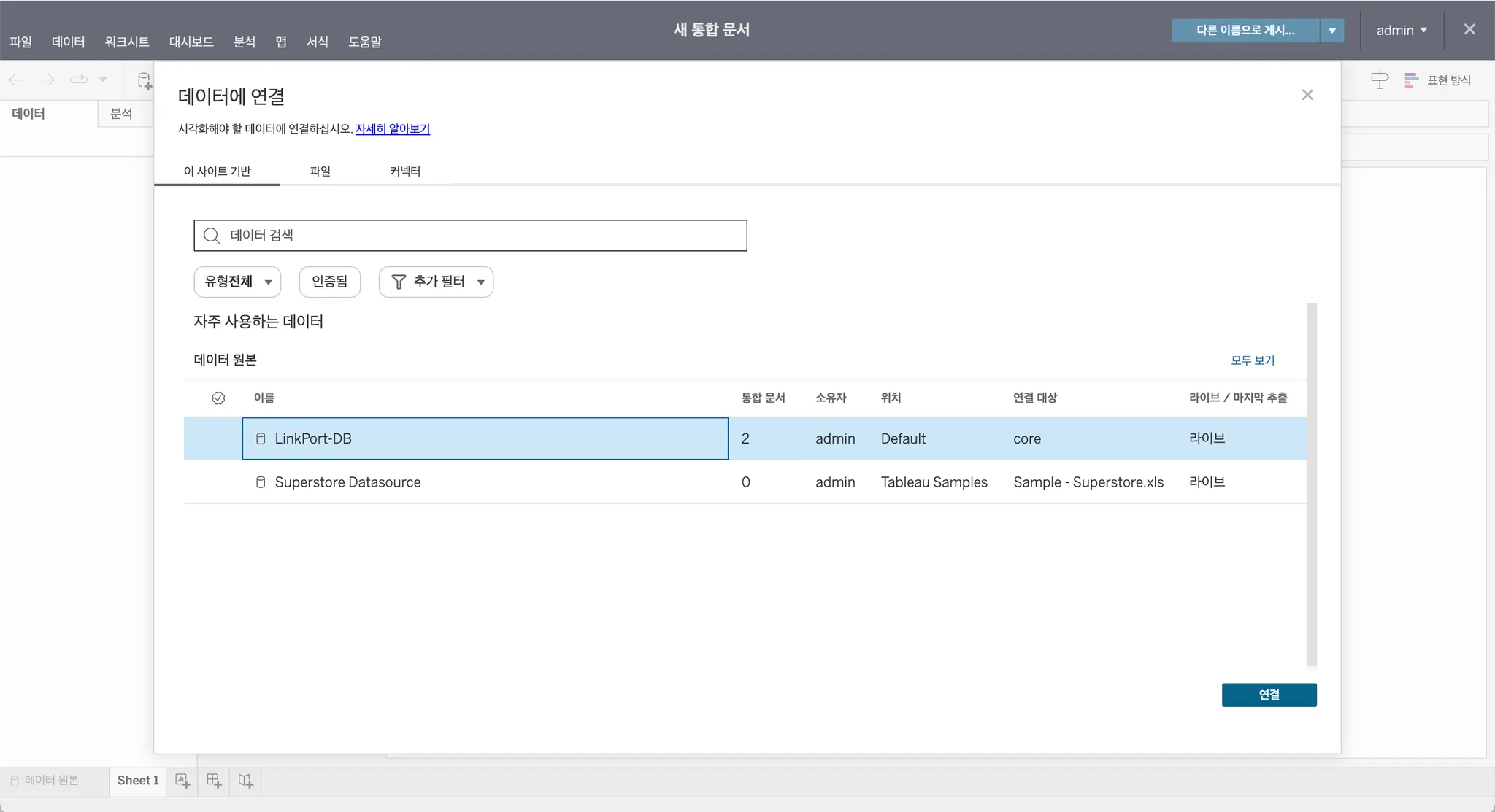1495x812 pixels.
Task: Open the publish-as dropdown arrow
Action: coord(1331,31)
